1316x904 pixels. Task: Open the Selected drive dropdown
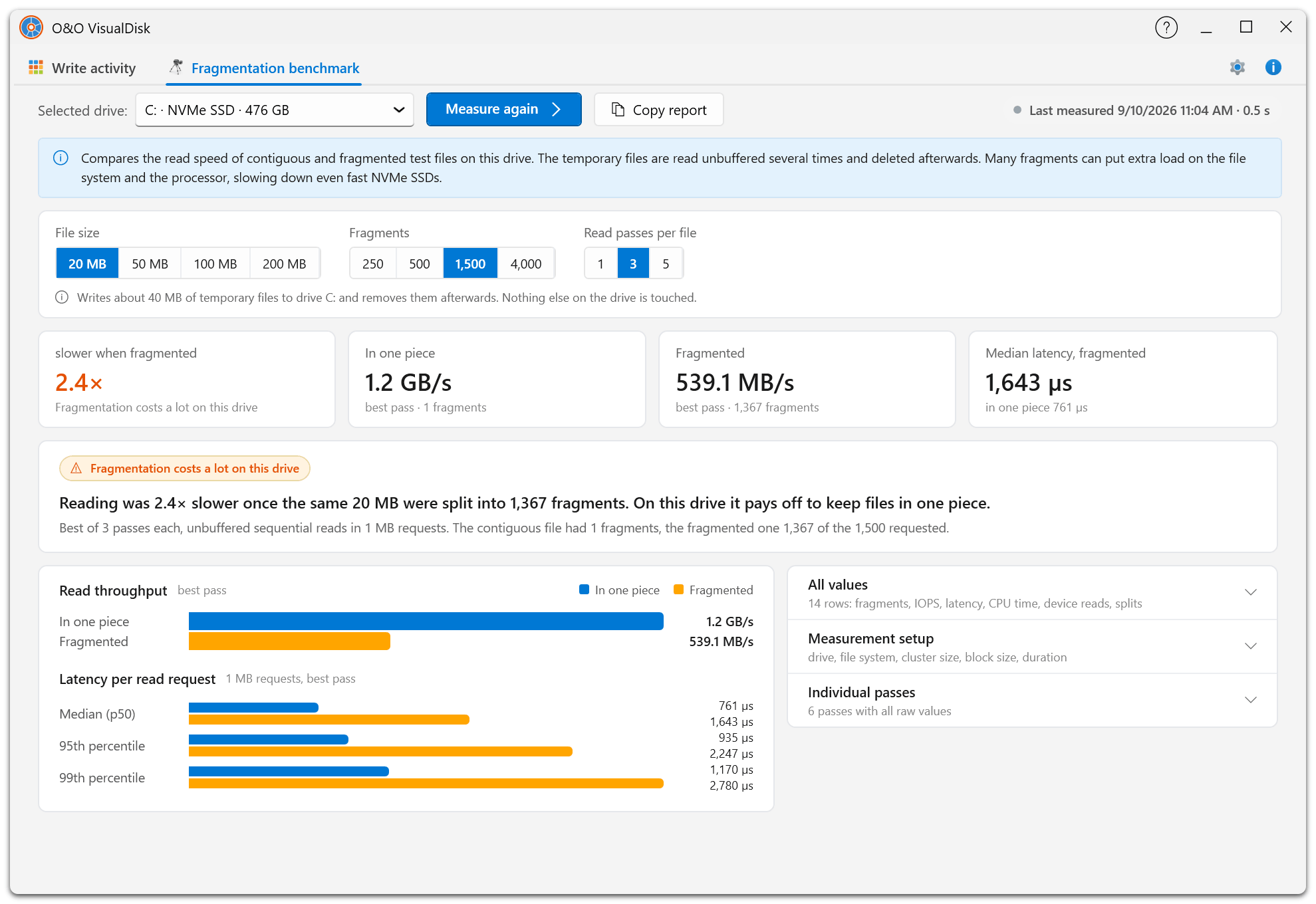(x=275, y=110)
